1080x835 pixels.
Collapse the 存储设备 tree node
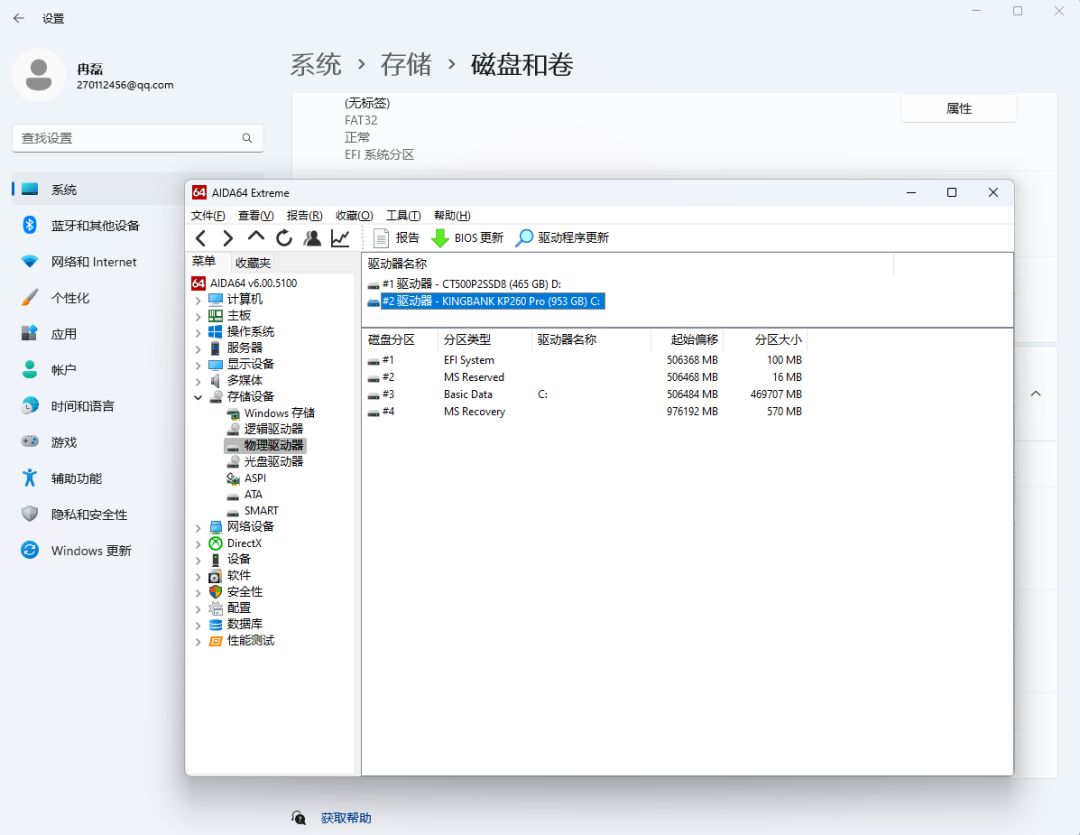click(x=198, y=398)
